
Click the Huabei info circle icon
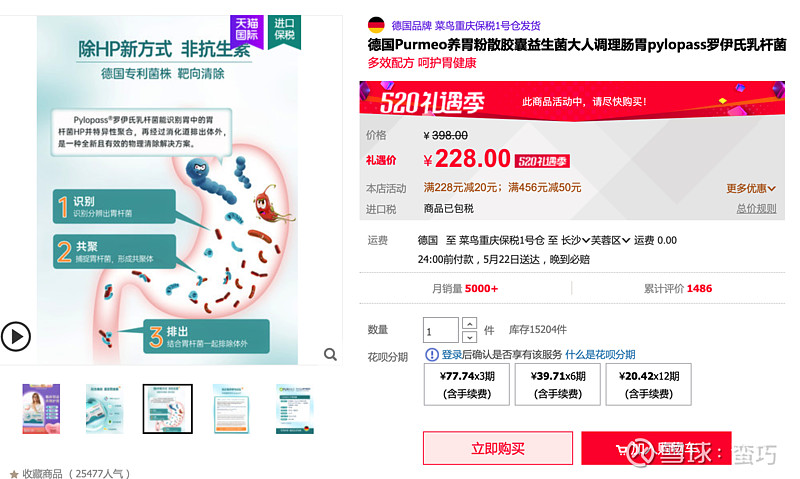pos(432,355)
